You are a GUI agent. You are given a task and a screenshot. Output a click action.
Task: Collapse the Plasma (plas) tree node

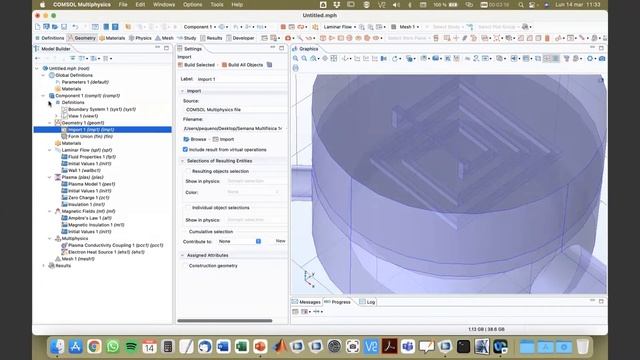(x=50, y=178)
